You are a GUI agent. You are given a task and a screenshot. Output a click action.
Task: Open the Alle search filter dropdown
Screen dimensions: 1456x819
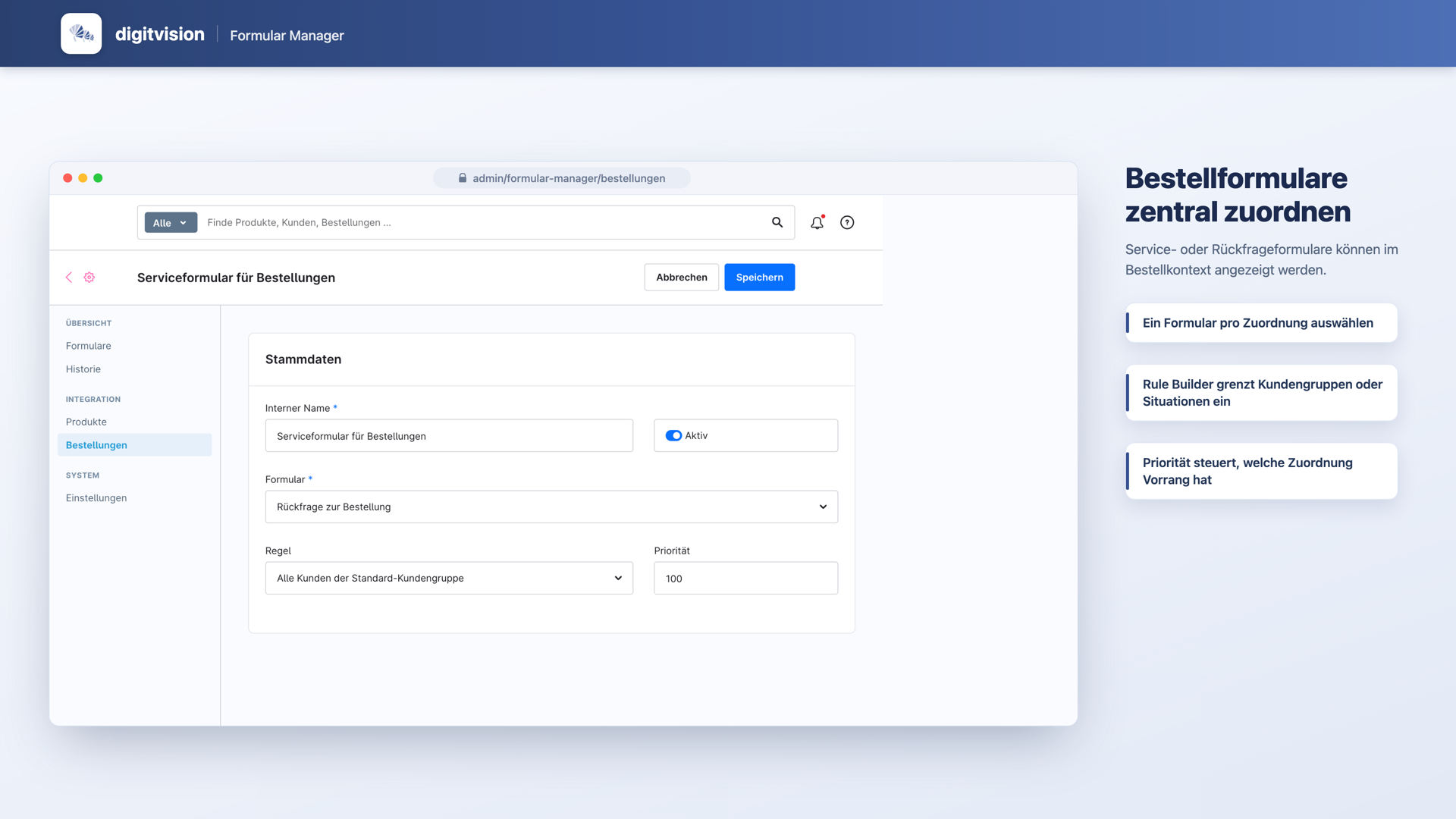(171, 222)
